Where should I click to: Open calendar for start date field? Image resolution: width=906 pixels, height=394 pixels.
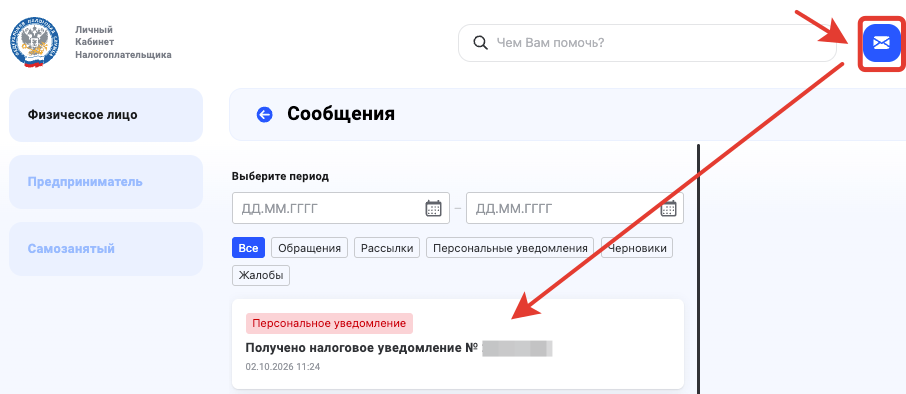pos(433,208)
